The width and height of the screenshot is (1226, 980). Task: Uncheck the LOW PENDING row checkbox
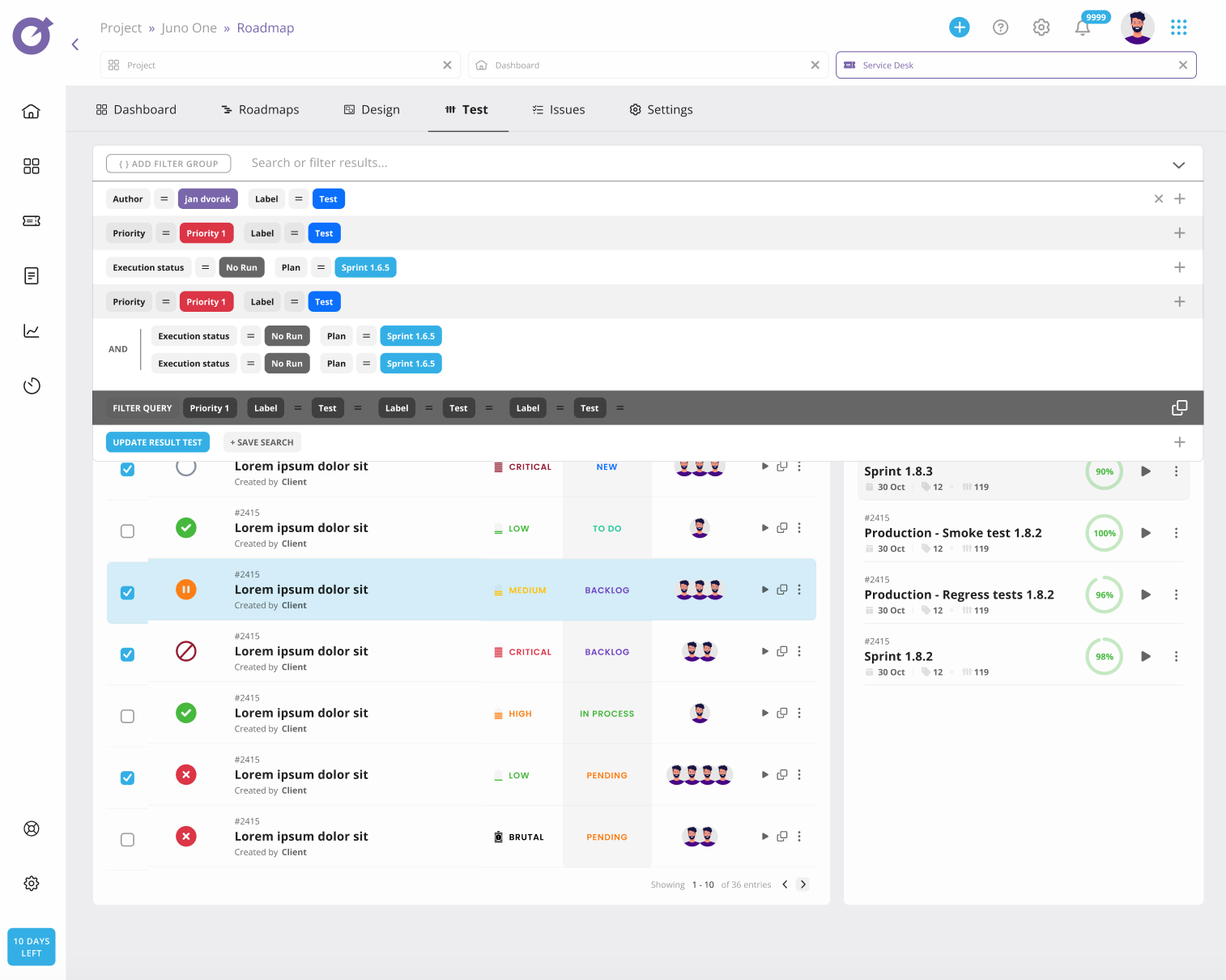pyautogui.click(x=127, y=778)
